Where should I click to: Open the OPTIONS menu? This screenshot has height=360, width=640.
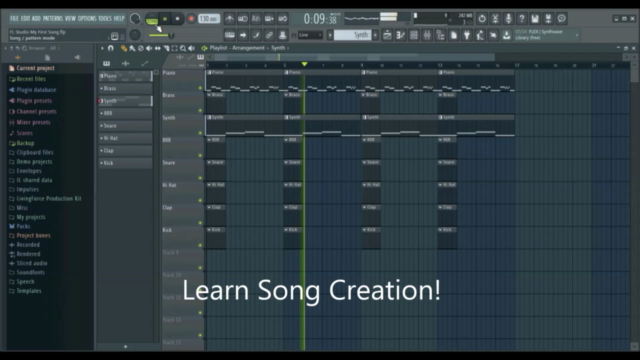[87, 18]
